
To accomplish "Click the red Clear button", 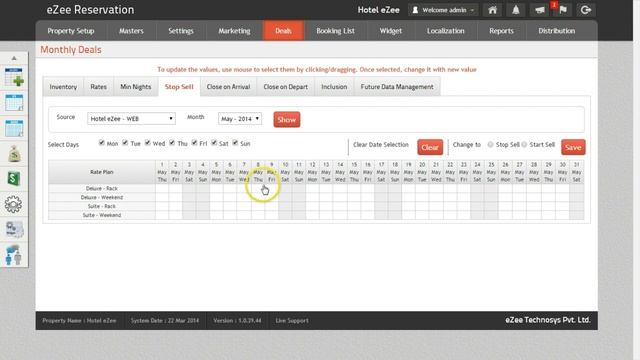I will click(x=430, y=147).
